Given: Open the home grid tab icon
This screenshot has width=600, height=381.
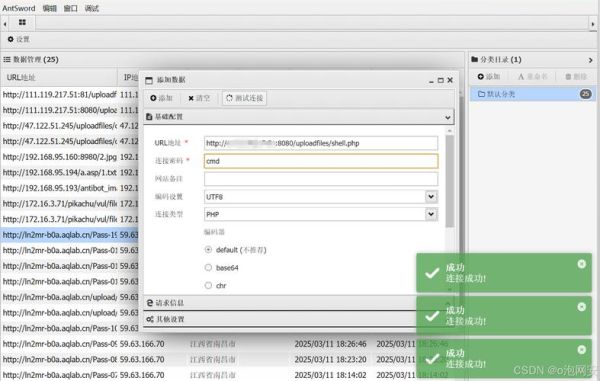Looking at the screenshot, I should [22, 23].
